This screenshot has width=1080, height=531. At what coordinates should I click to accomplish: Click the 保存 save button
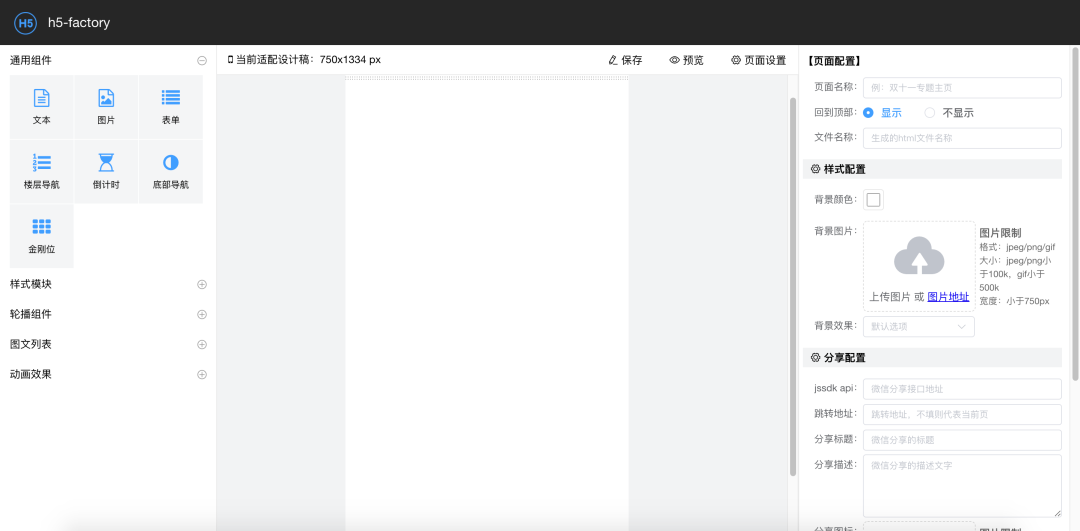[625, 60]
